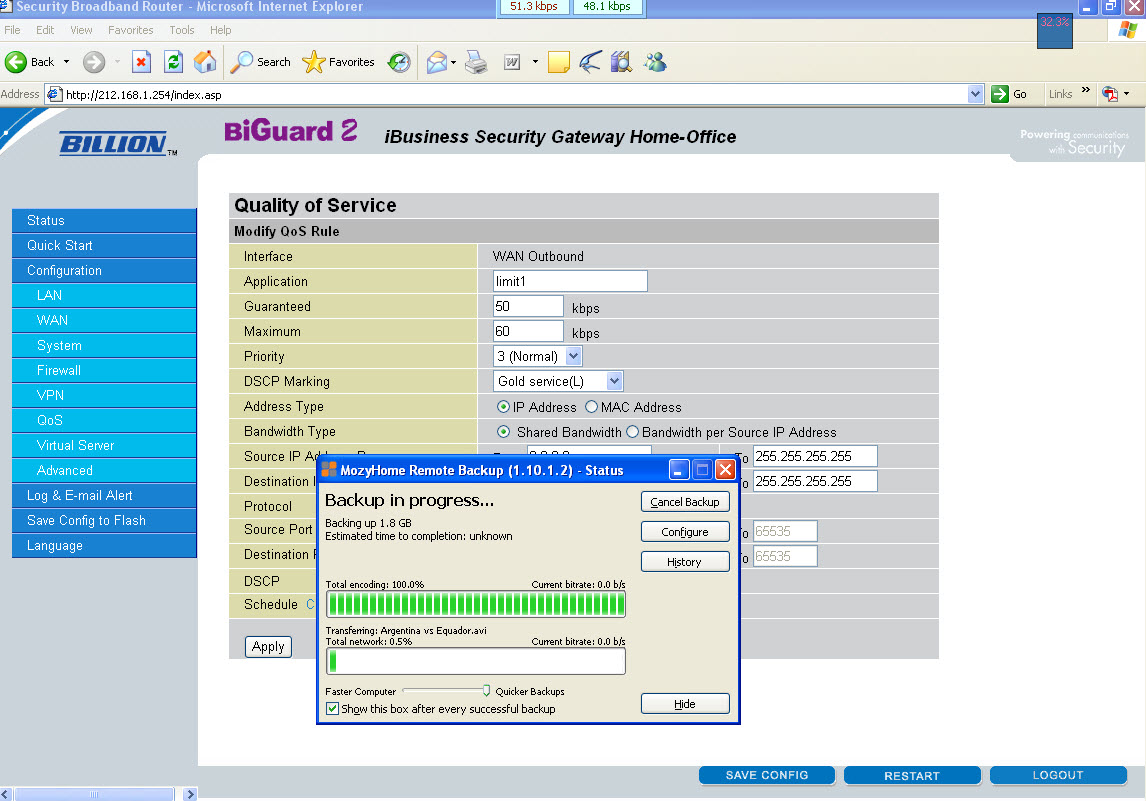The image size is (1146, 801).
Task: Open the Back button history arrow
Action: coord(67,62)
